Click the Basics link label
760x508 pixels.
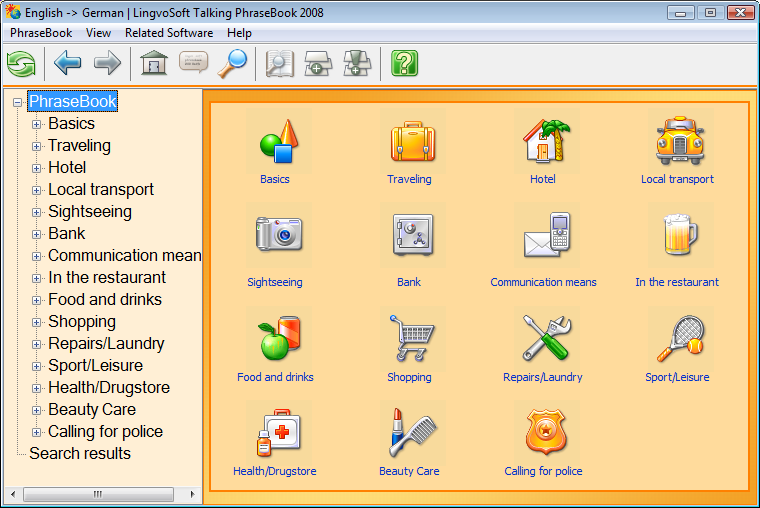275,179
